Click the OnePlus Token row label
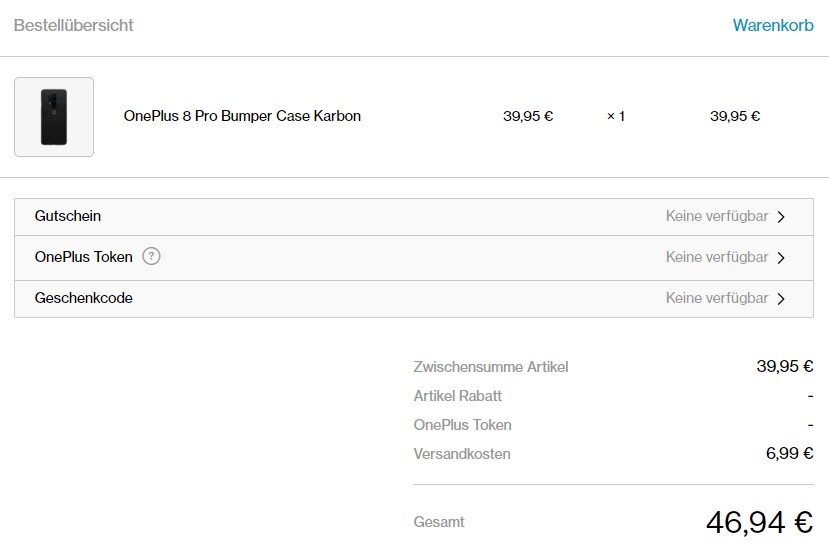The image size is (829, 554). pos(84,257)
